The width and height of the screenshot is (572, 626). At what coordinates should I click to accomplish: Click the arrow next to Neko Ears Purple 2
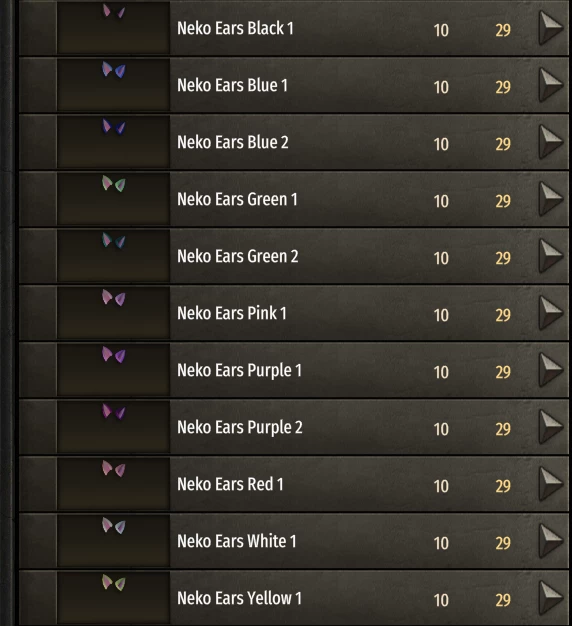(551, 427)
